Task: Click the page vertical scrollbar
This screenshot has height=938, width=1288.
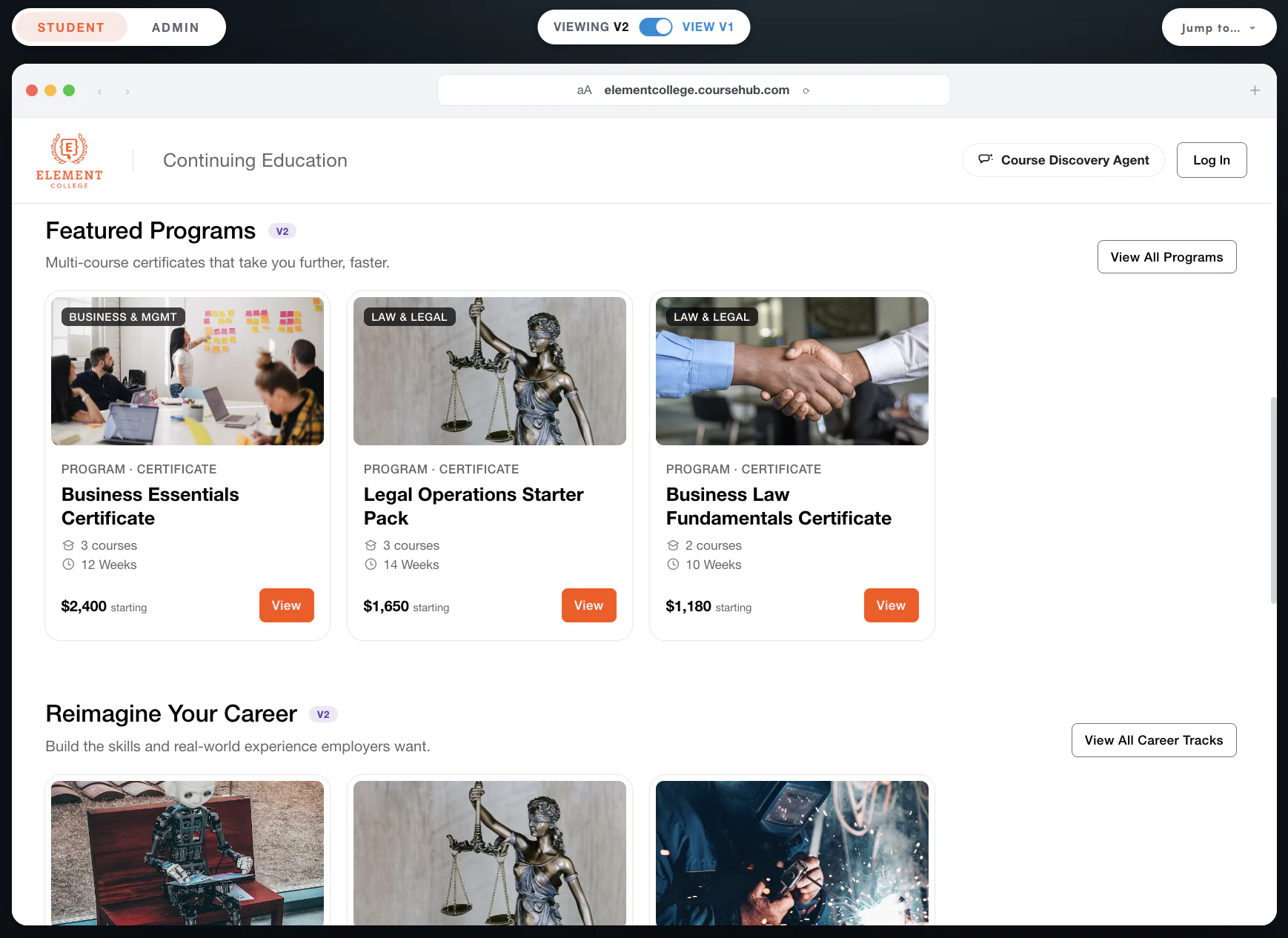Action: tap(1273, 501)
